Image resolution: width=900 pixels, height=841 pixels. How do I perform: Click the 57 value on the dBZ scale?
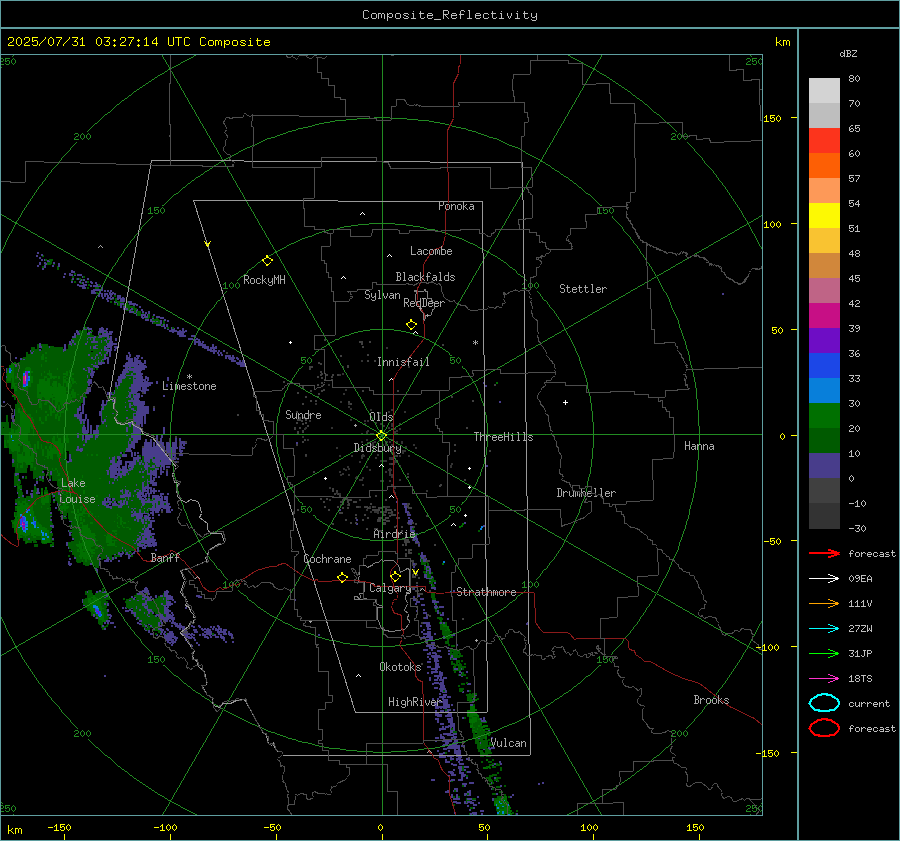(x=854, y=179)
